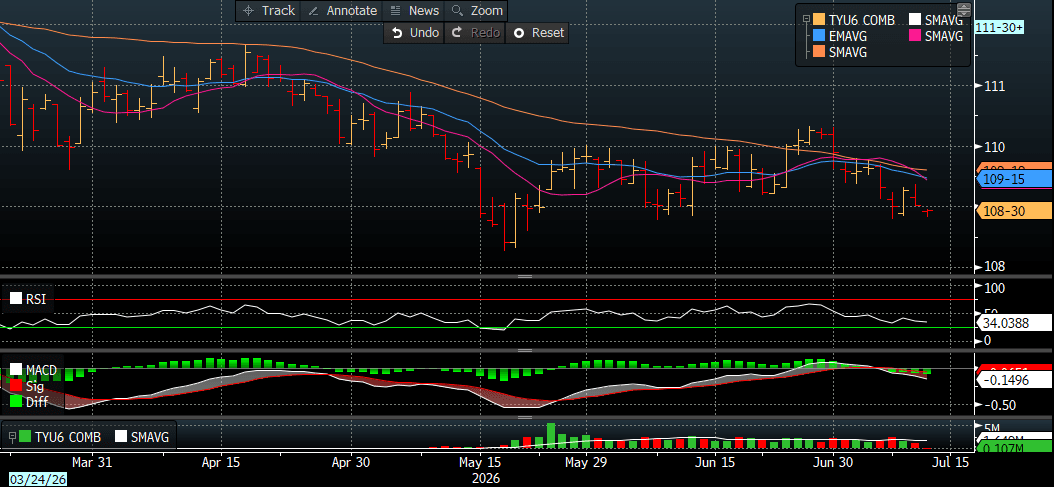This screenshot has width=1054, height=487.
Task: Click the white SMAVG legend swatch
Action: pos(915,20)
